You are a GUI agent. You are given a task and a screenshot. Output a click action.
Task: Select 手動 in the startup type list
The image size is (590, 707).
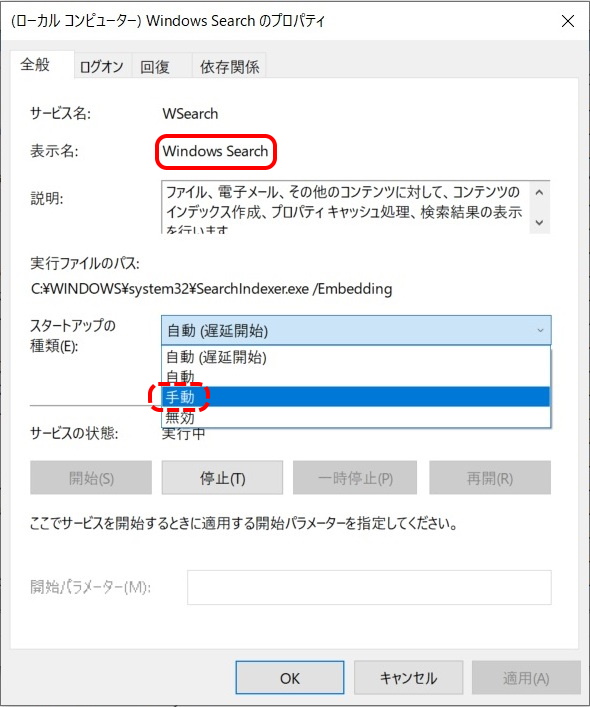pyautogui.click(x=356, y=397)
